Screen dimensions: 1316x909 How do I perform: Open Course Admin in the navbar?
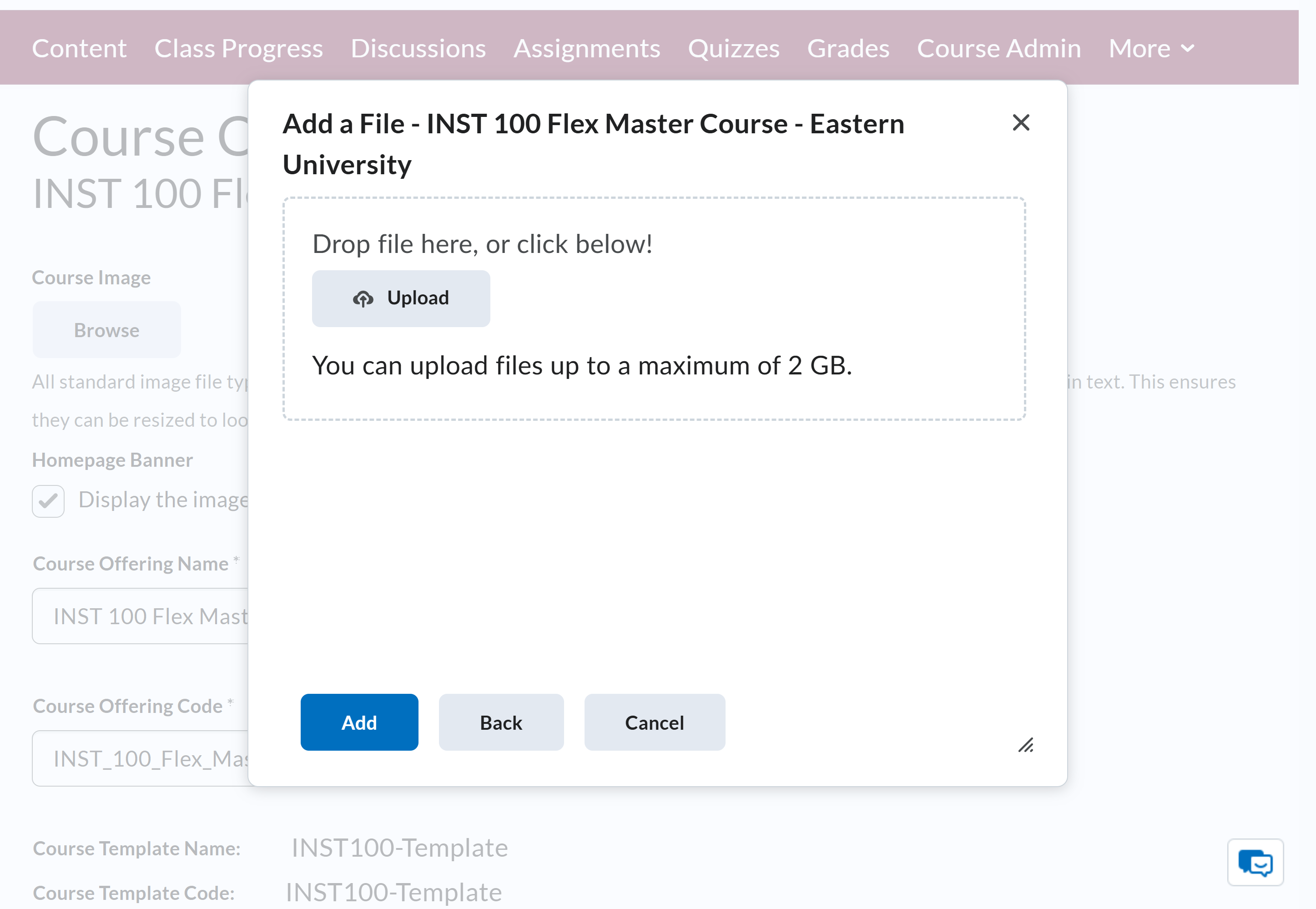point(999,48)
